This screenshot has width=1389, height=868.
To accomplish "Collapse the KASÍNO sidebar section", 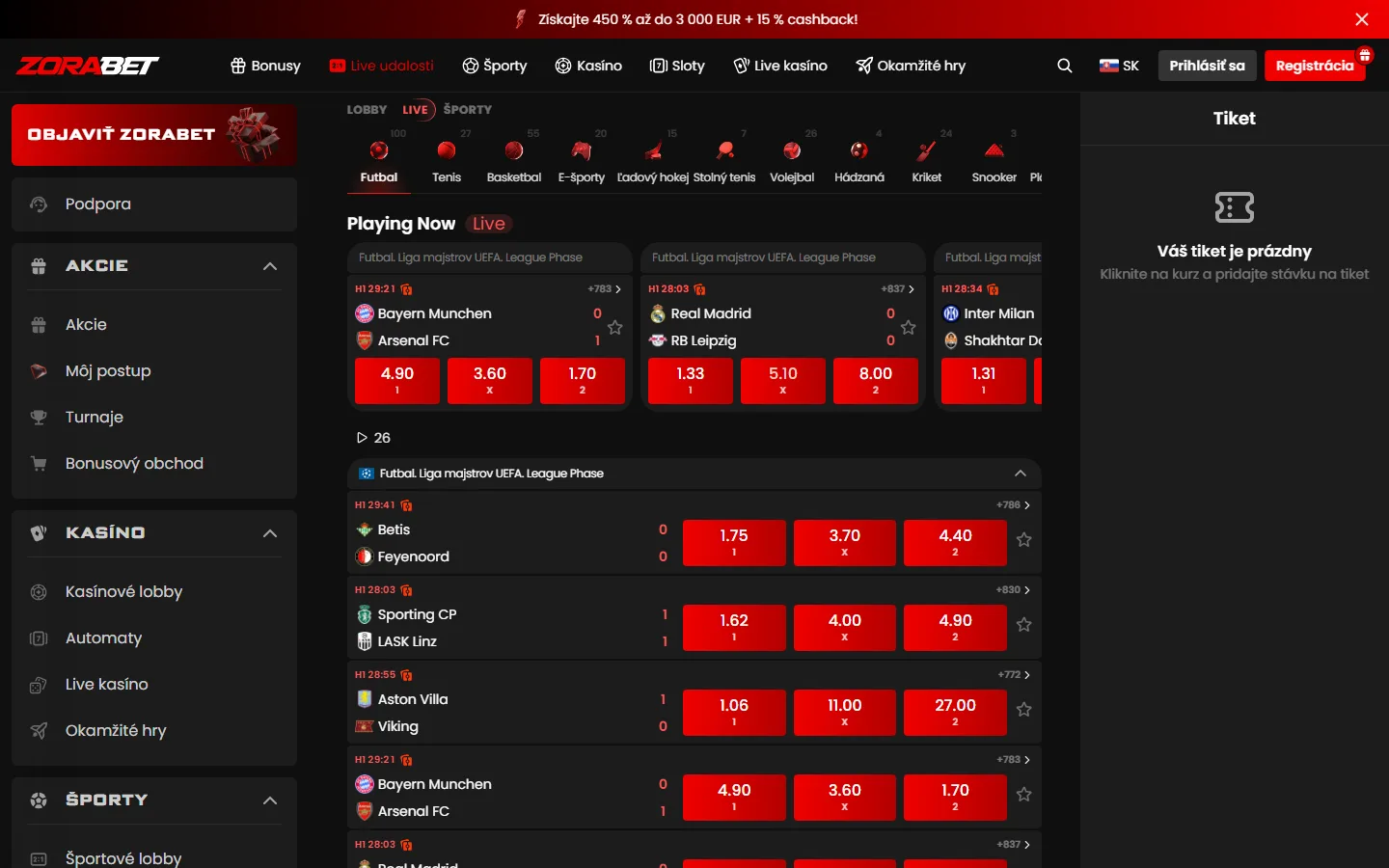I will tap(270, 533).
